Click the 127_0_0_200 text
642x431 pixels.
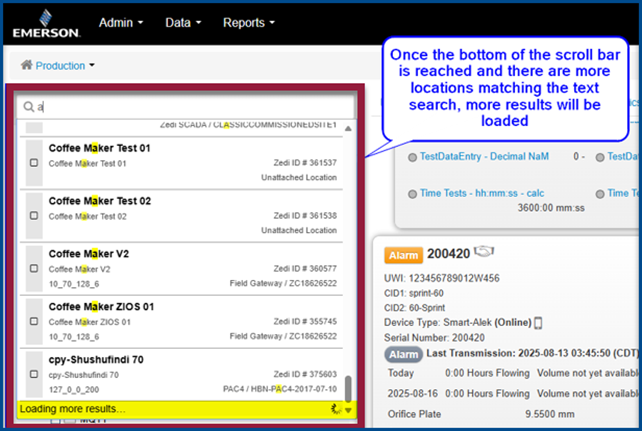[74, 390]
